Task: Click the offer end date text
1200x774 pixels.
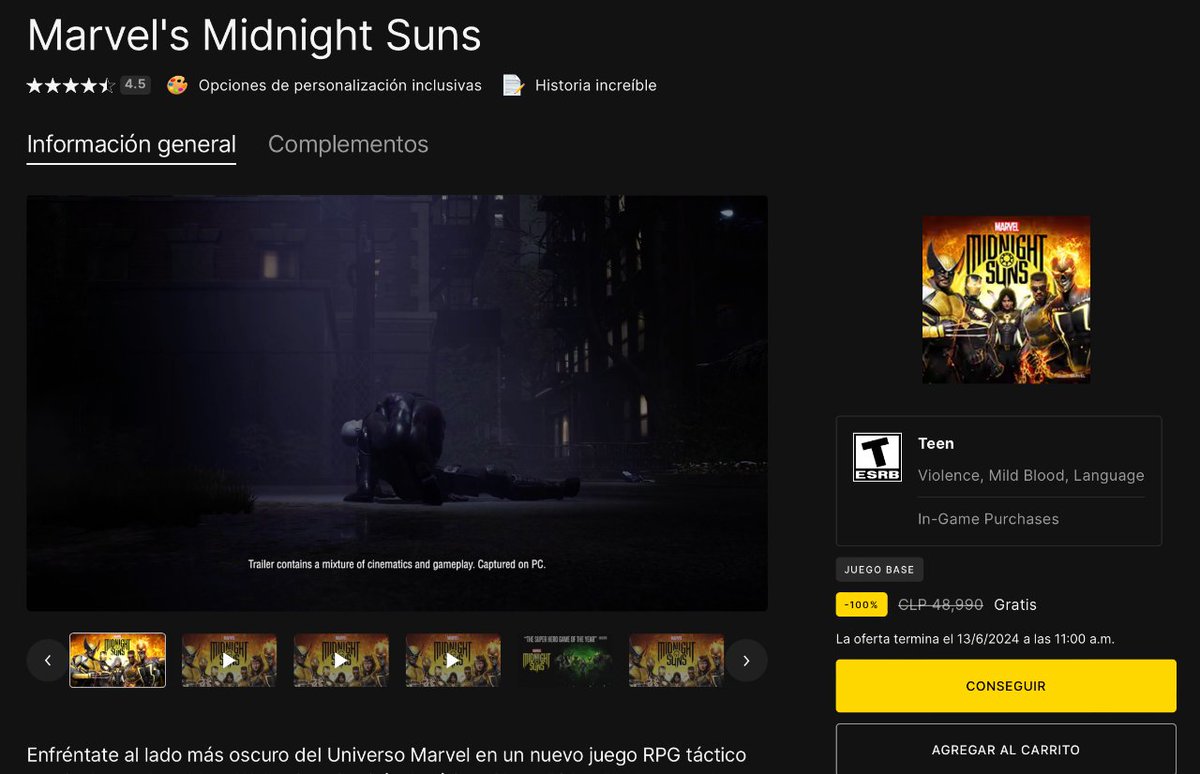Action: 975,639
